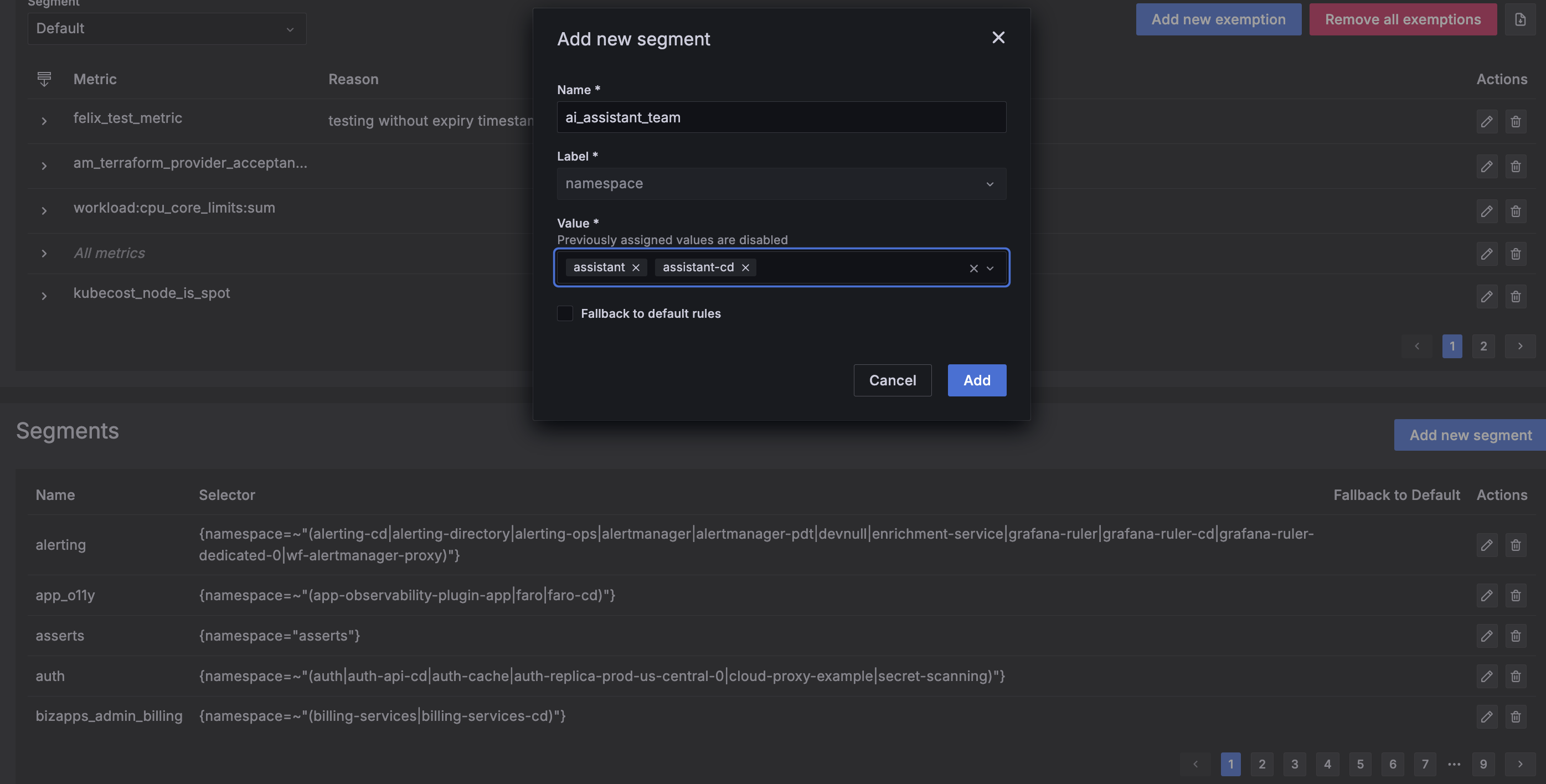The height and width of the screenshot is (784, 1546).
Task: Click the Name field containing ai_assistant_team
Action: [780, 117]
